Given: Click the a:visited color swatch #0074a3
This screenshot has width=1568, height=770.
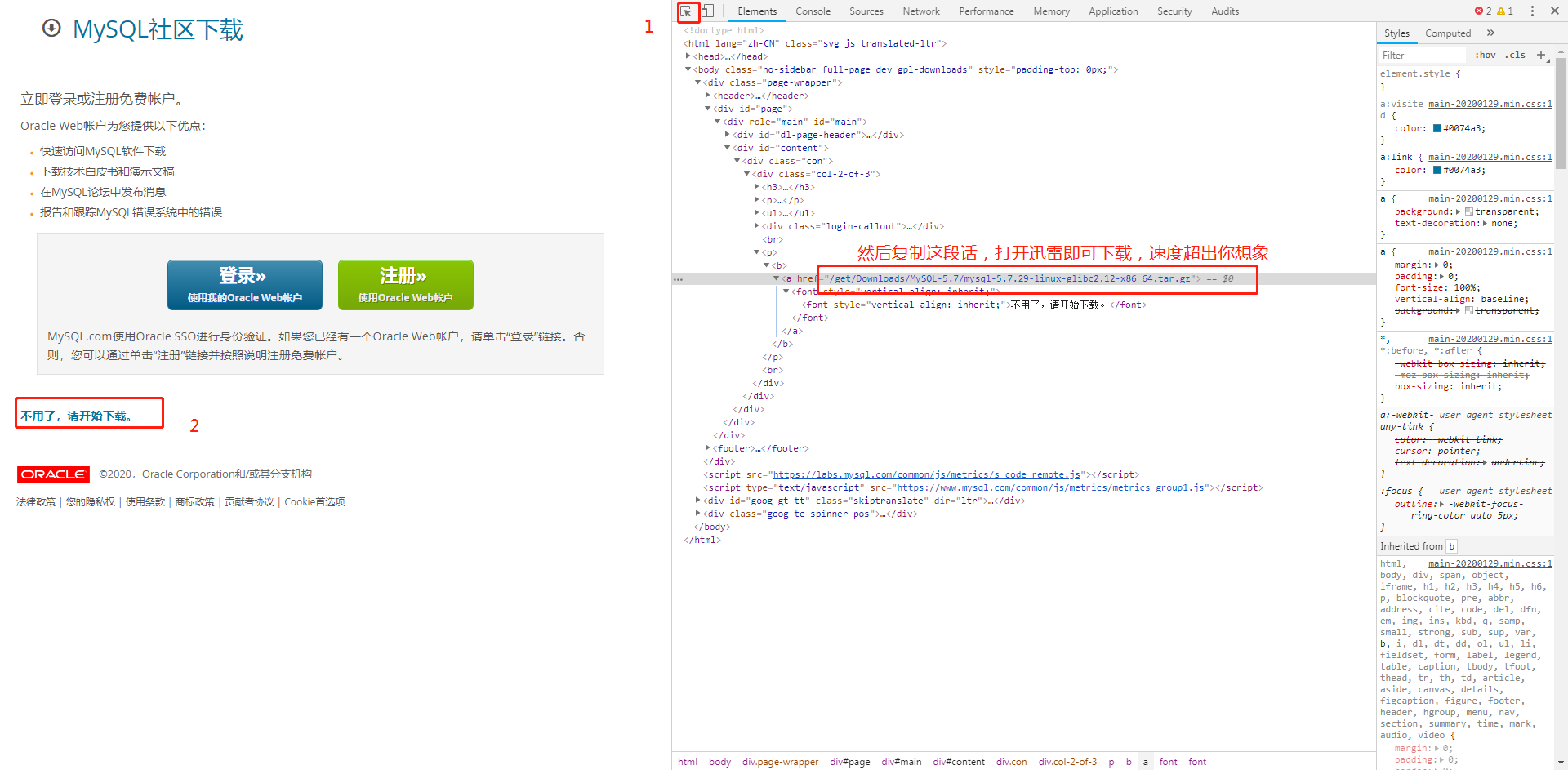Looking at the screenshot, I should 1437,128.
